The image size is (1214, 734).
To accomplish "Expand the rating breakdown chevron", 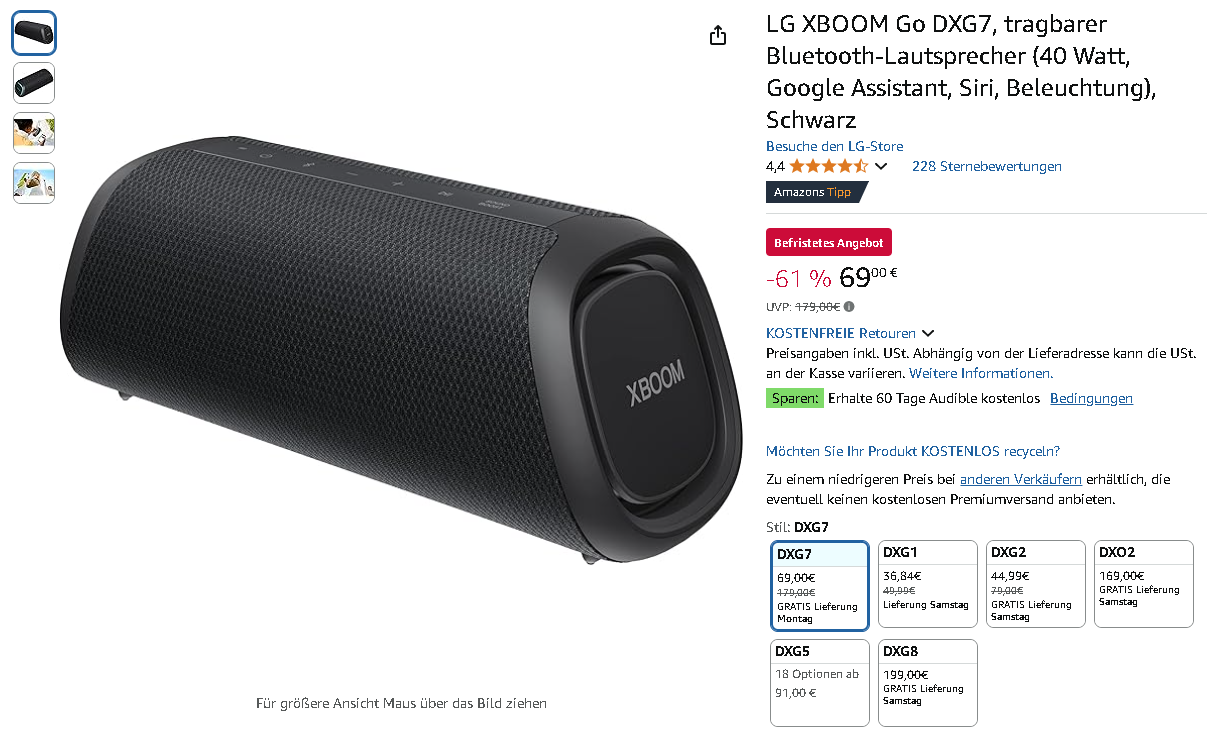I will 881,166.
